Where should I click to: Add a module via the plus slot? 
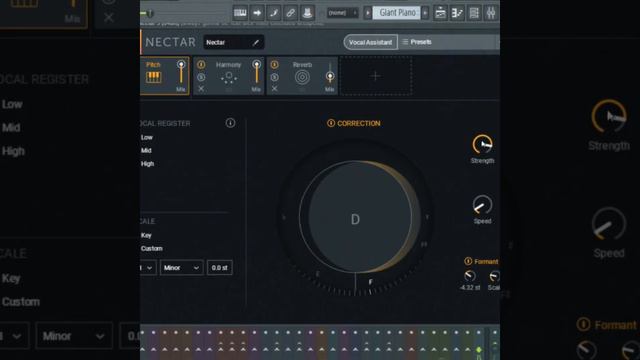coord(376,76)
